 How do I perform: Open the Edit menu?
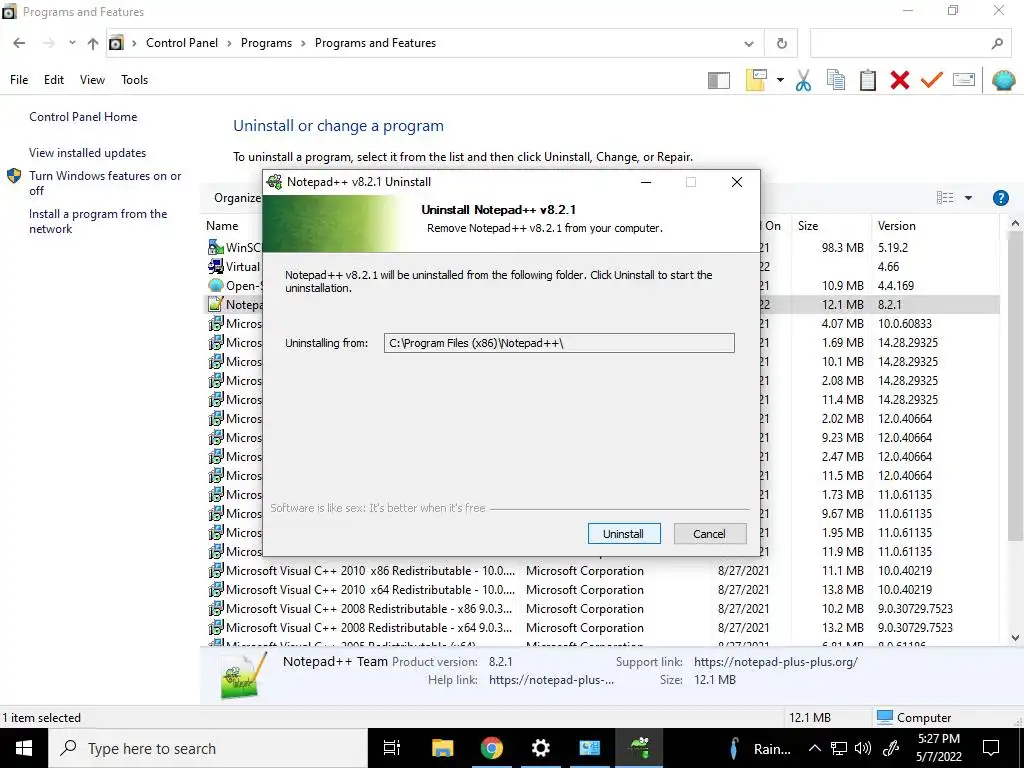click(54, 80)
